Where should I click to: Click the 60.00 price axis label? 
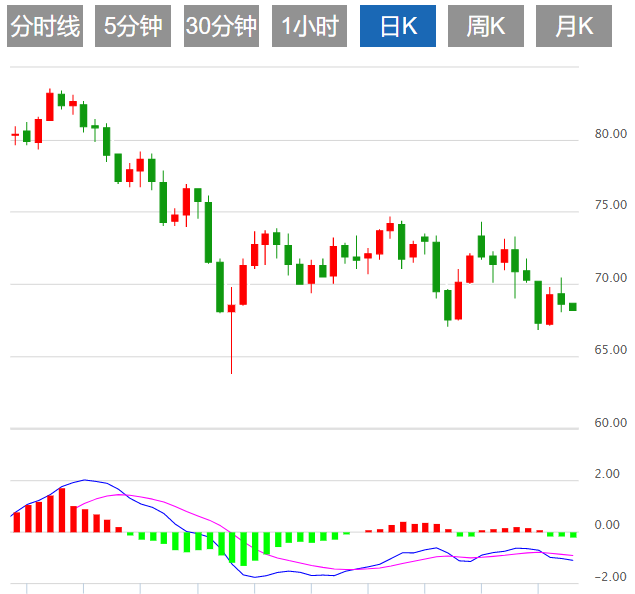tap(610, 423)
